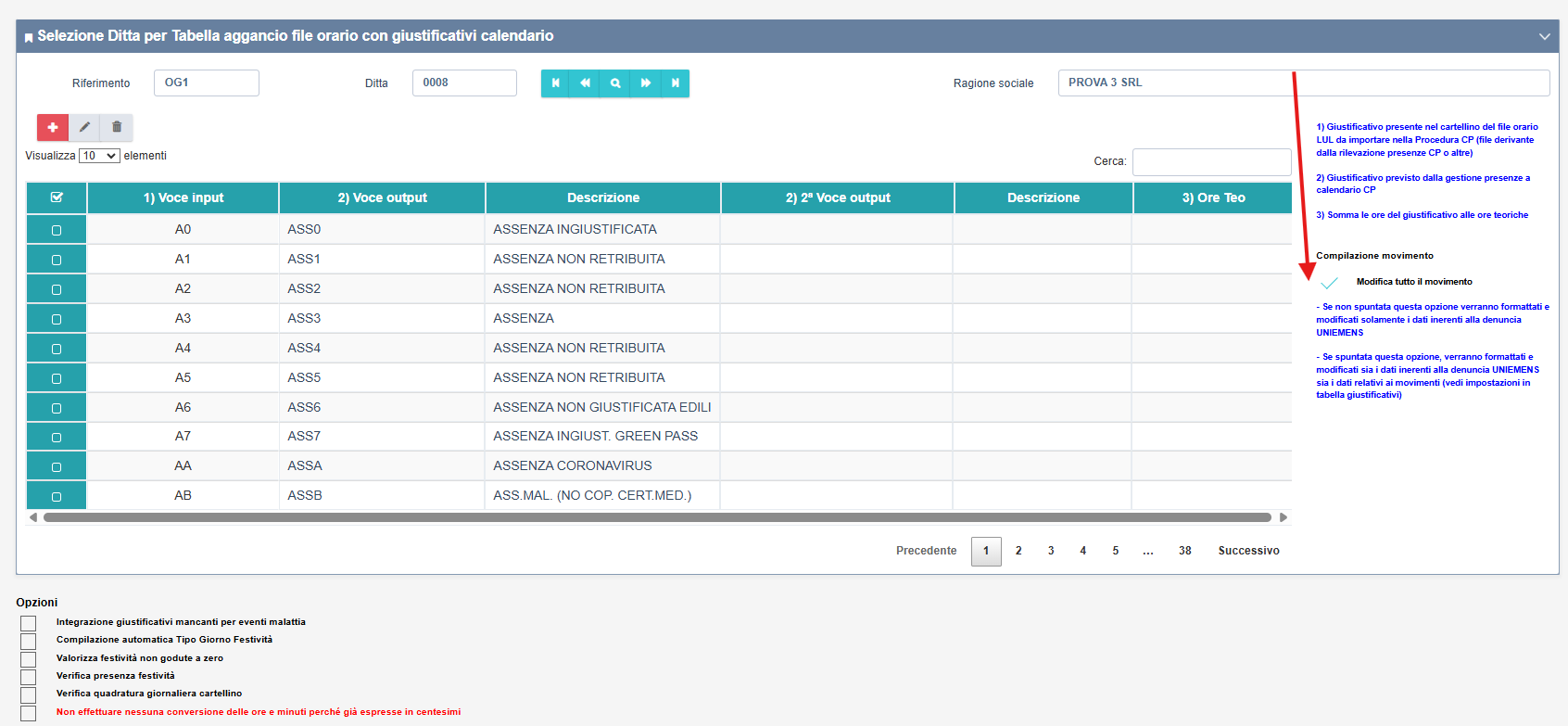Select the AA row checkbox

coord(57,466)
